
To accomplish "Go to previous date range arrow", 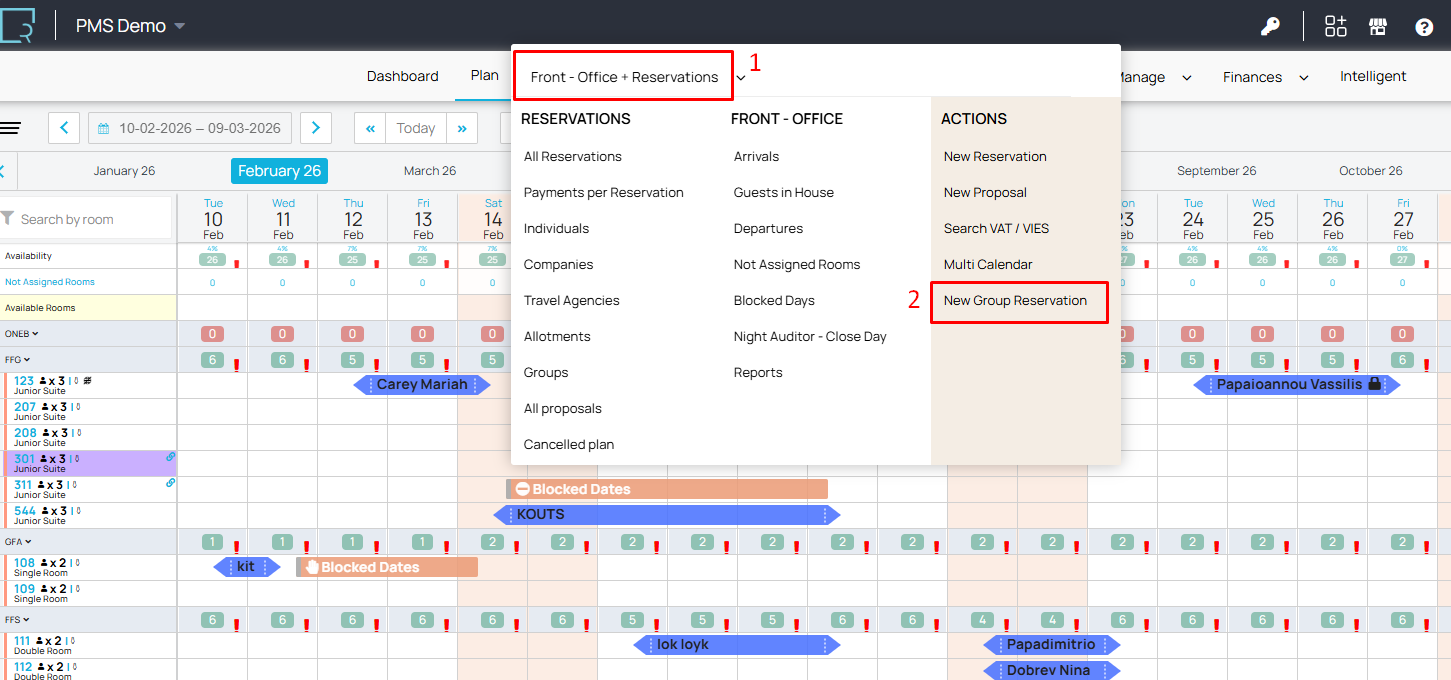I will [x=64, y=128].
